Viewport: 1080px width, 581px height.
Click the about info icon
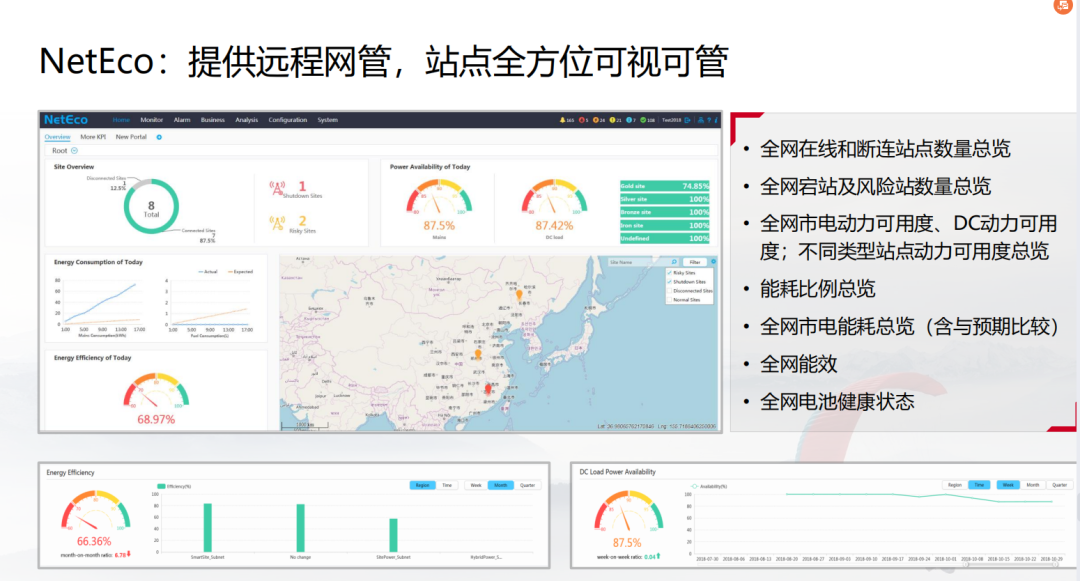tap(716, 120)
